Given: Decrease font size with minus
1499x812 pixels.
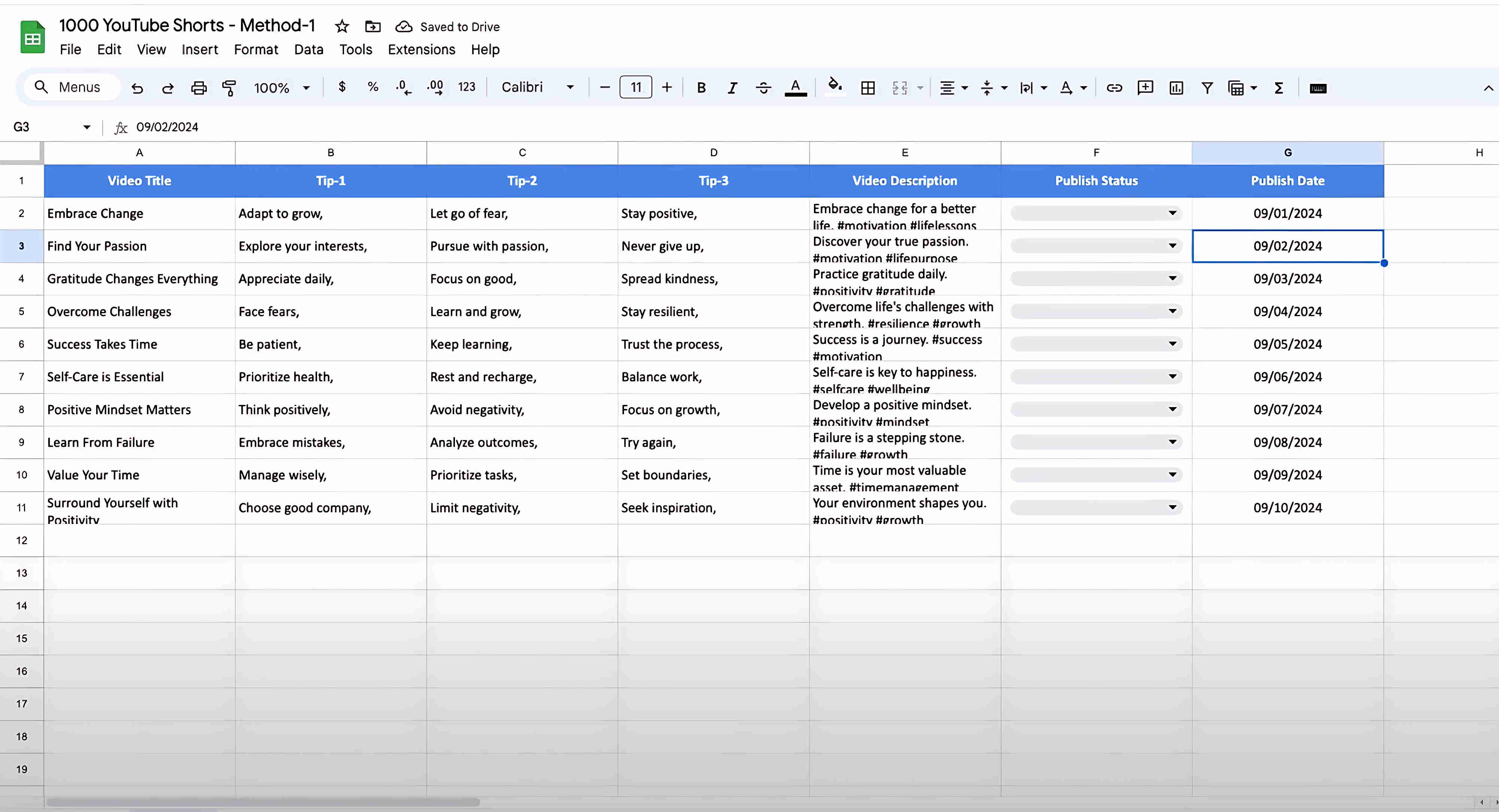Looking at the screenshot, I should [604, 87].
